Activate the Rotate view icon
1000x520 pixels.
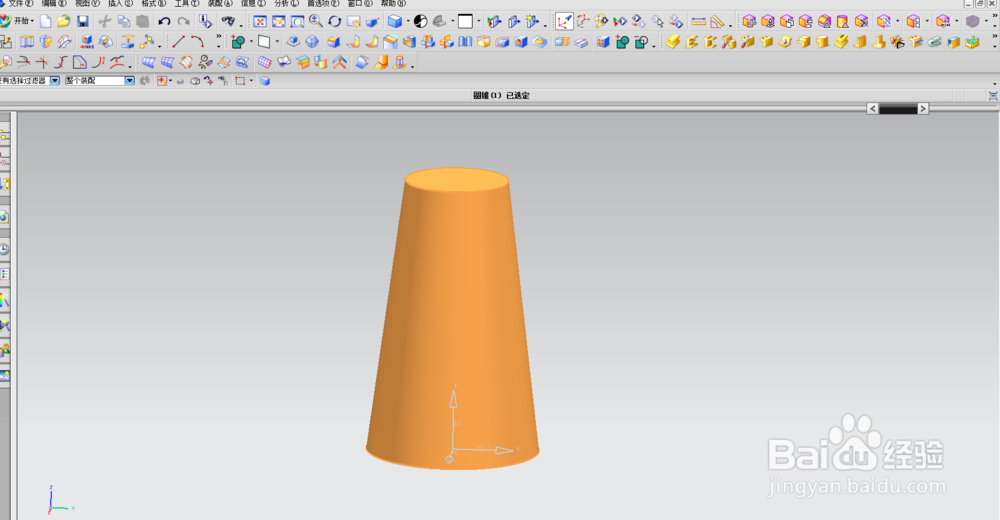(x=335, y=22)
